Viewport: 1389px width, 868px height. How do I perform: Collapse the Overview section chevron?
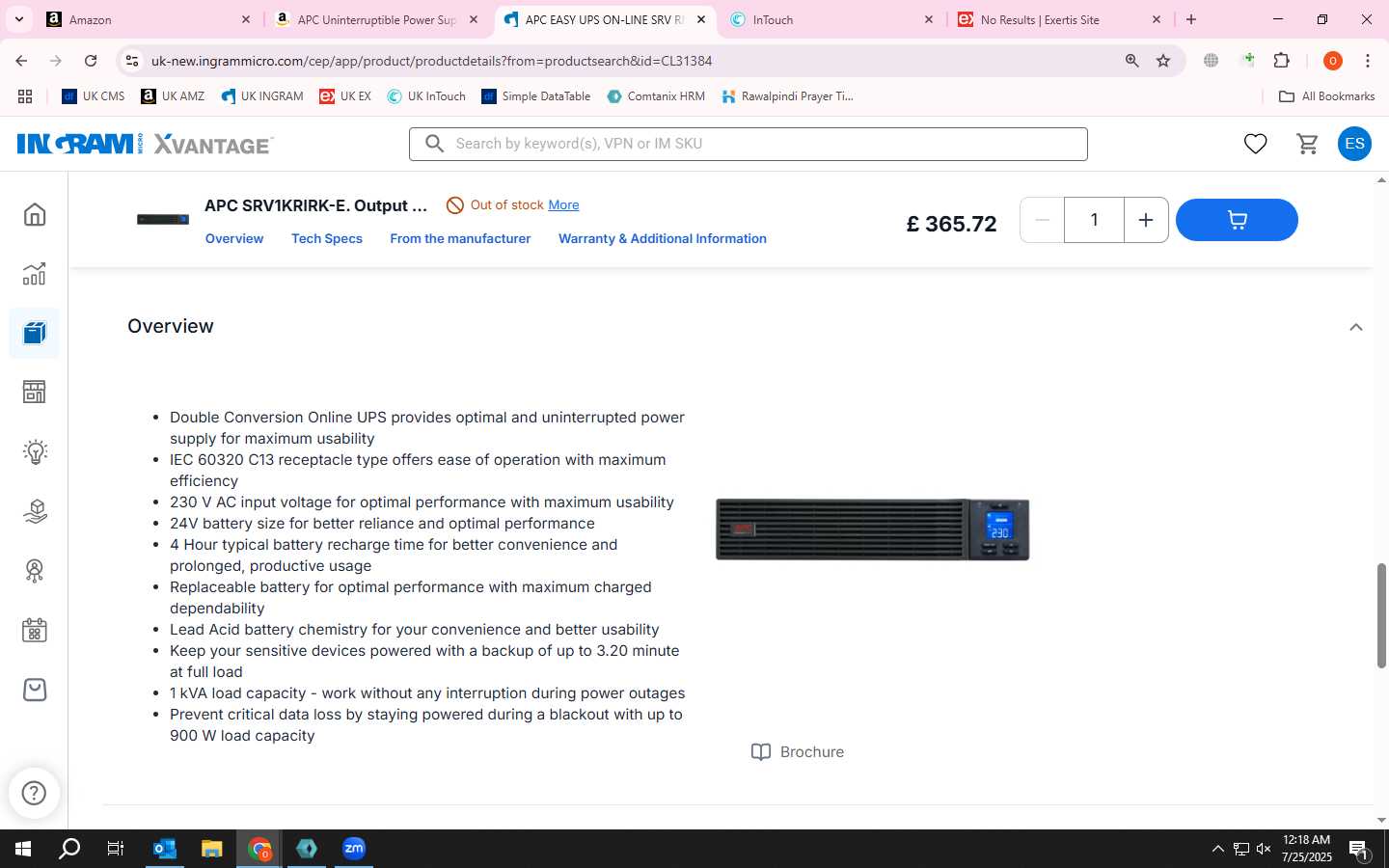click(1355, 327)
